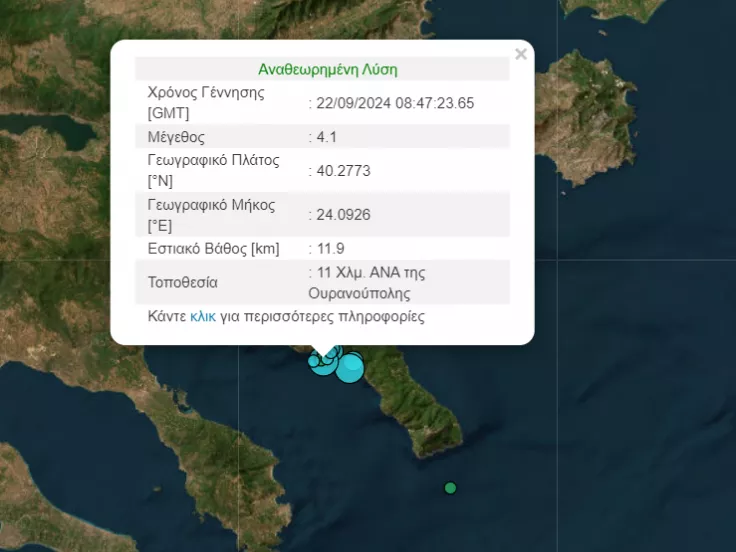Click the 'Γεωγραφικό Μήκος [°E]' label

210,214
